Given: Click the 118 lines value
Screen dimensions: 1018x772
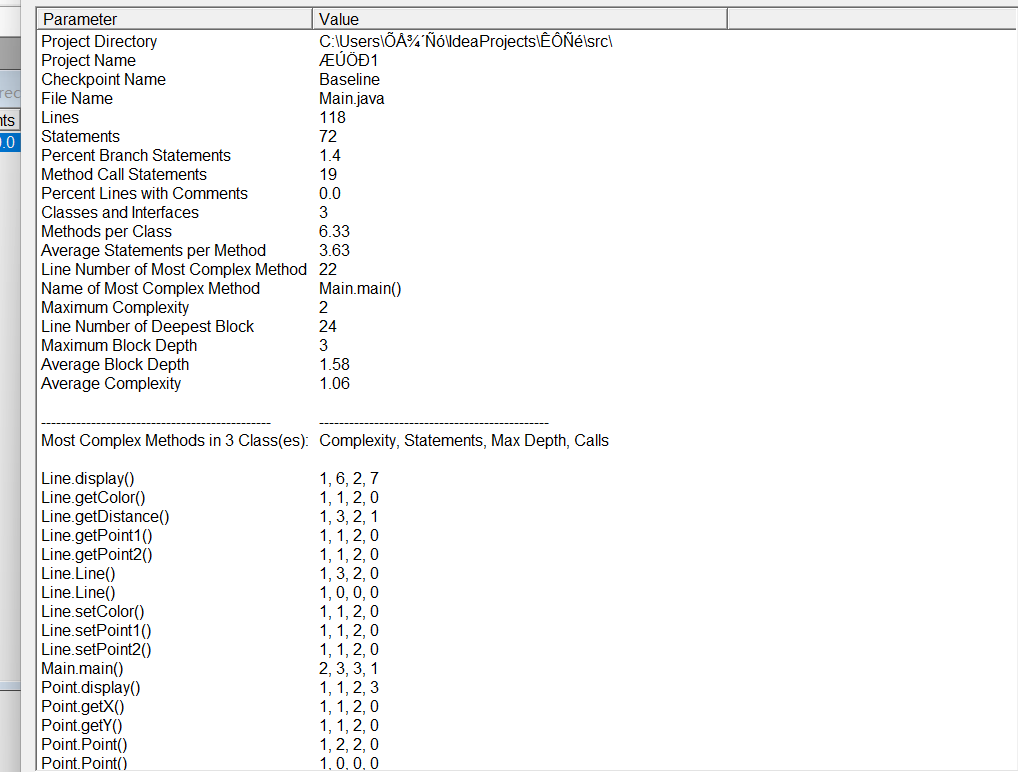Looking at the screenshot, I should 332,118.
